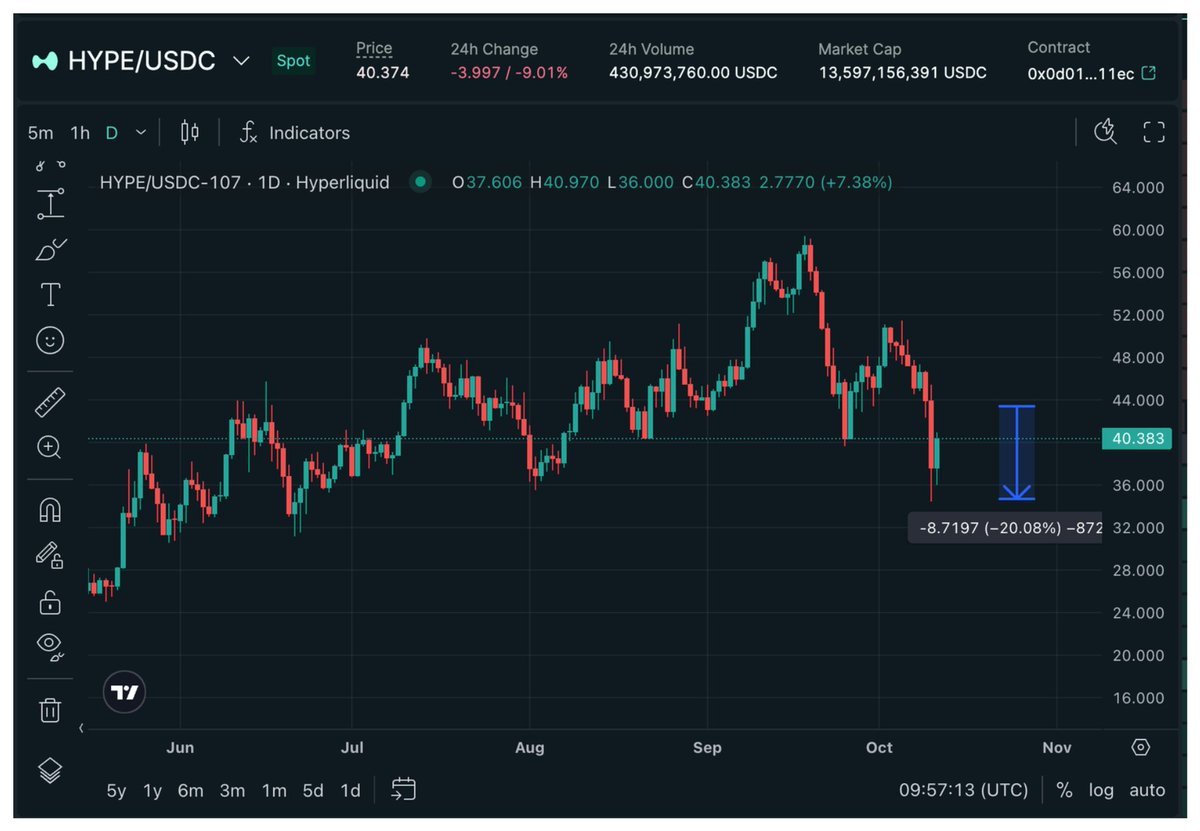The height and width of the screenshot is (831, 1200).
Task: Set the date range to 5y
Action: [x=117, y=790]
